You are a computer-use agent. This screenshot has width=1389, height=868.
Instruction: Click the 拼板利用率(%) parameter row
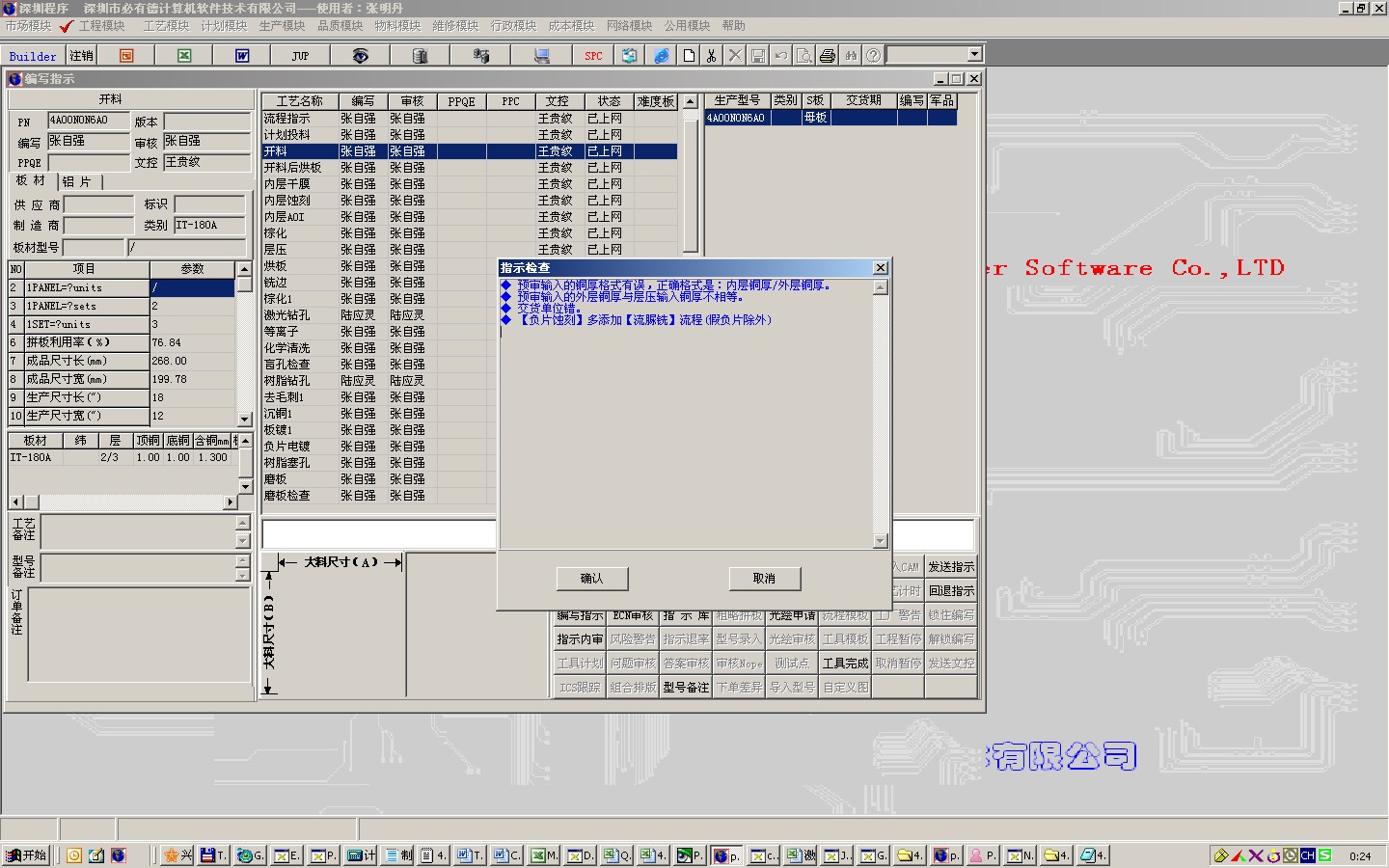click(122, 342)
